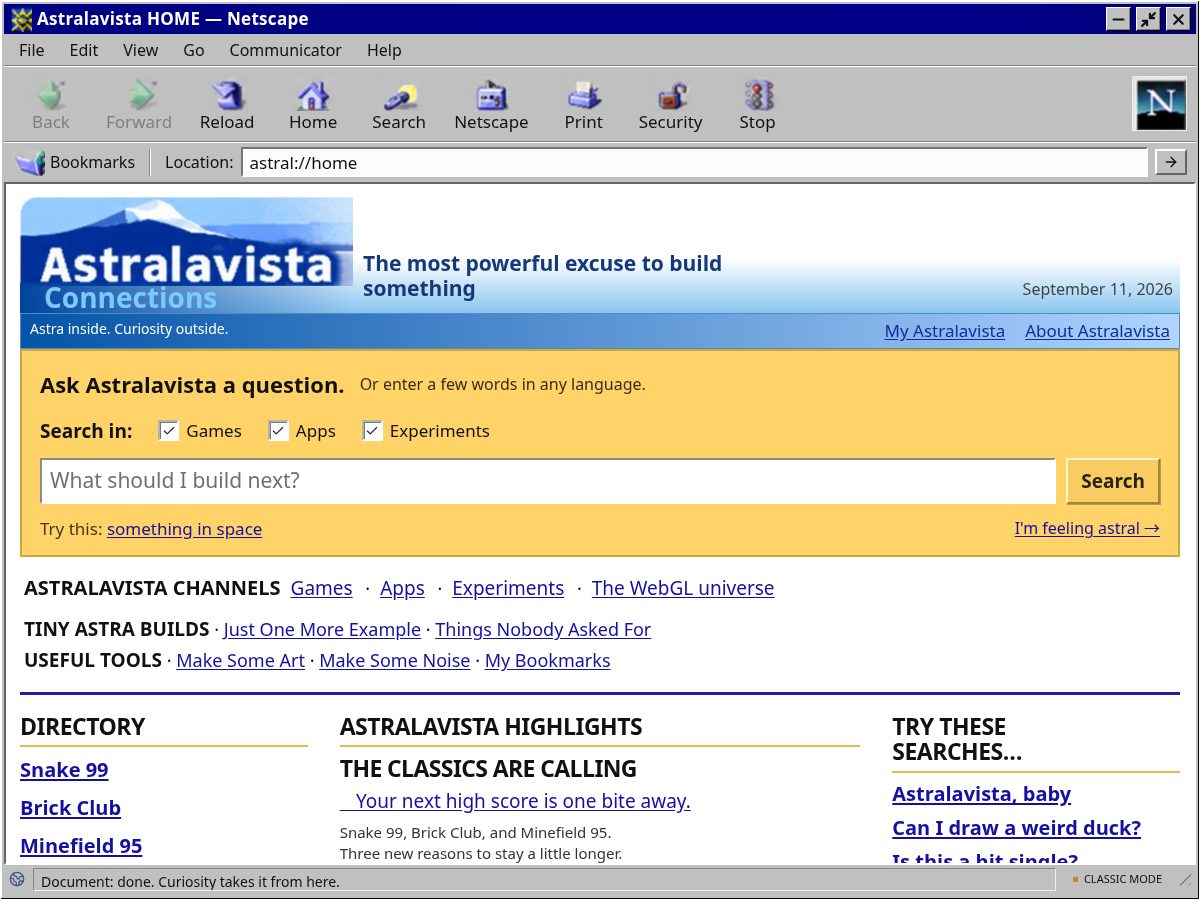
Task: Open Brick Club in the directory
Action: pos(71,808)
